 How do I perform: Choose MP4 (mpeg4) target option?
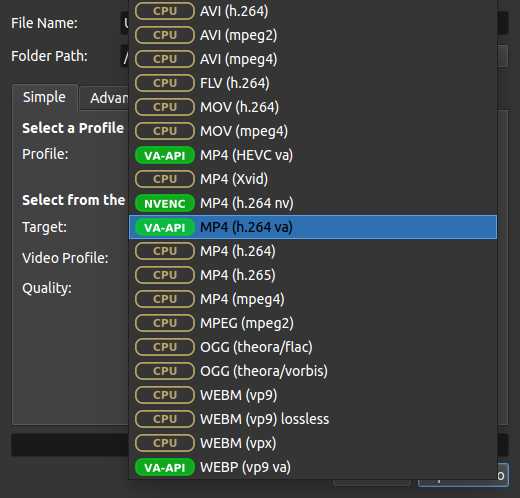[x=313, y=299]
